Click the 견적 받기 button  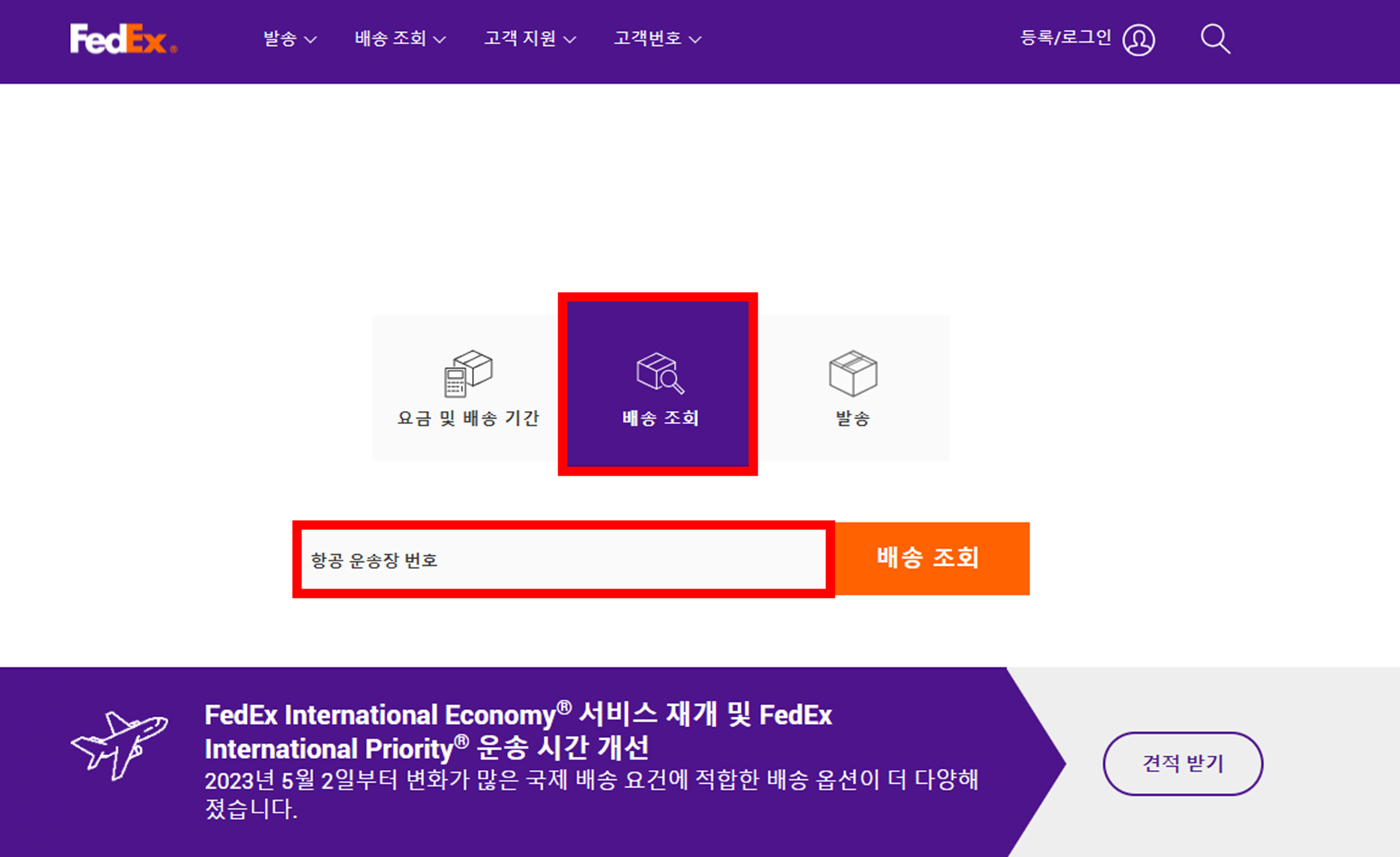pyautogui.click(x=1182, y=764)
